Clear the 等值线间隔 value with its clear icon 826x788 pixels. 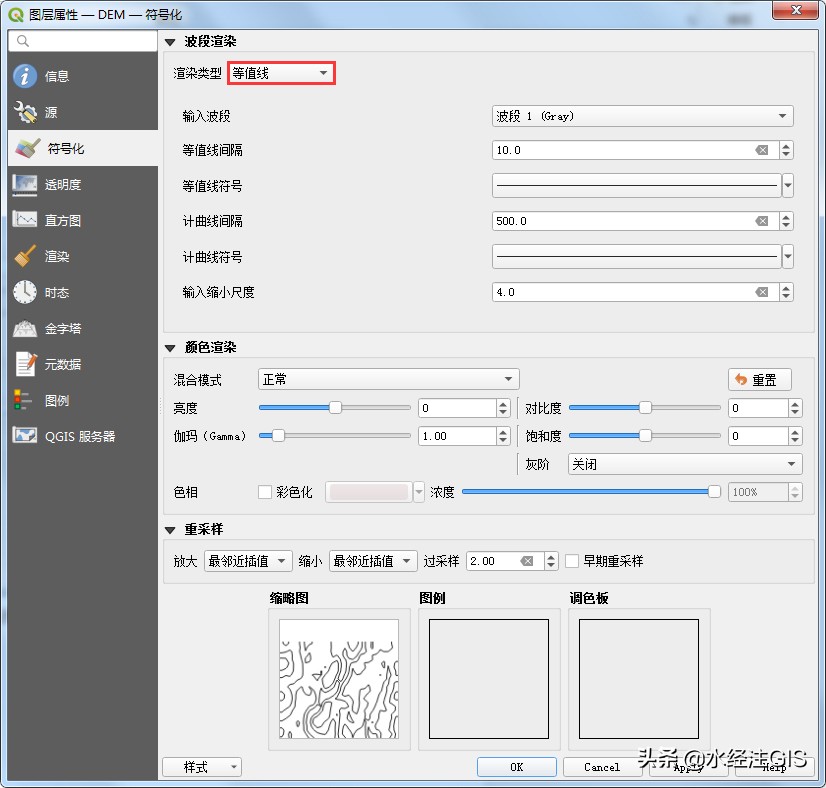click(x=762, y=150)
